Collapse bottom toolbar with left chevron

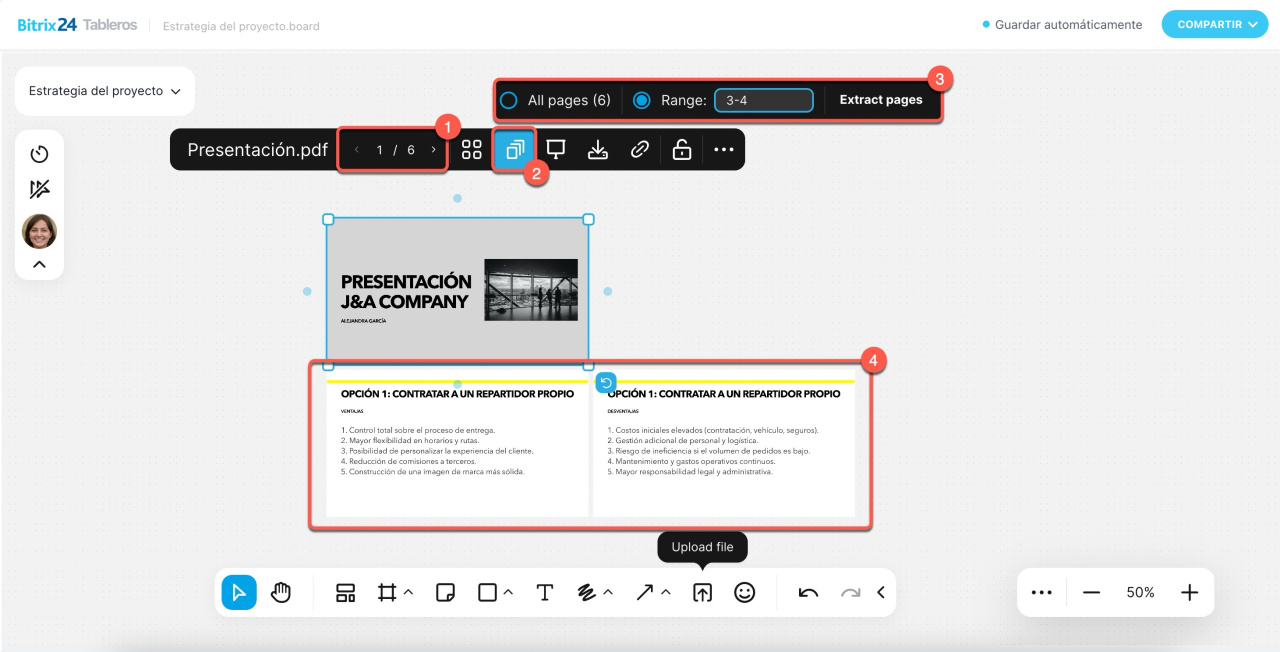881,593
